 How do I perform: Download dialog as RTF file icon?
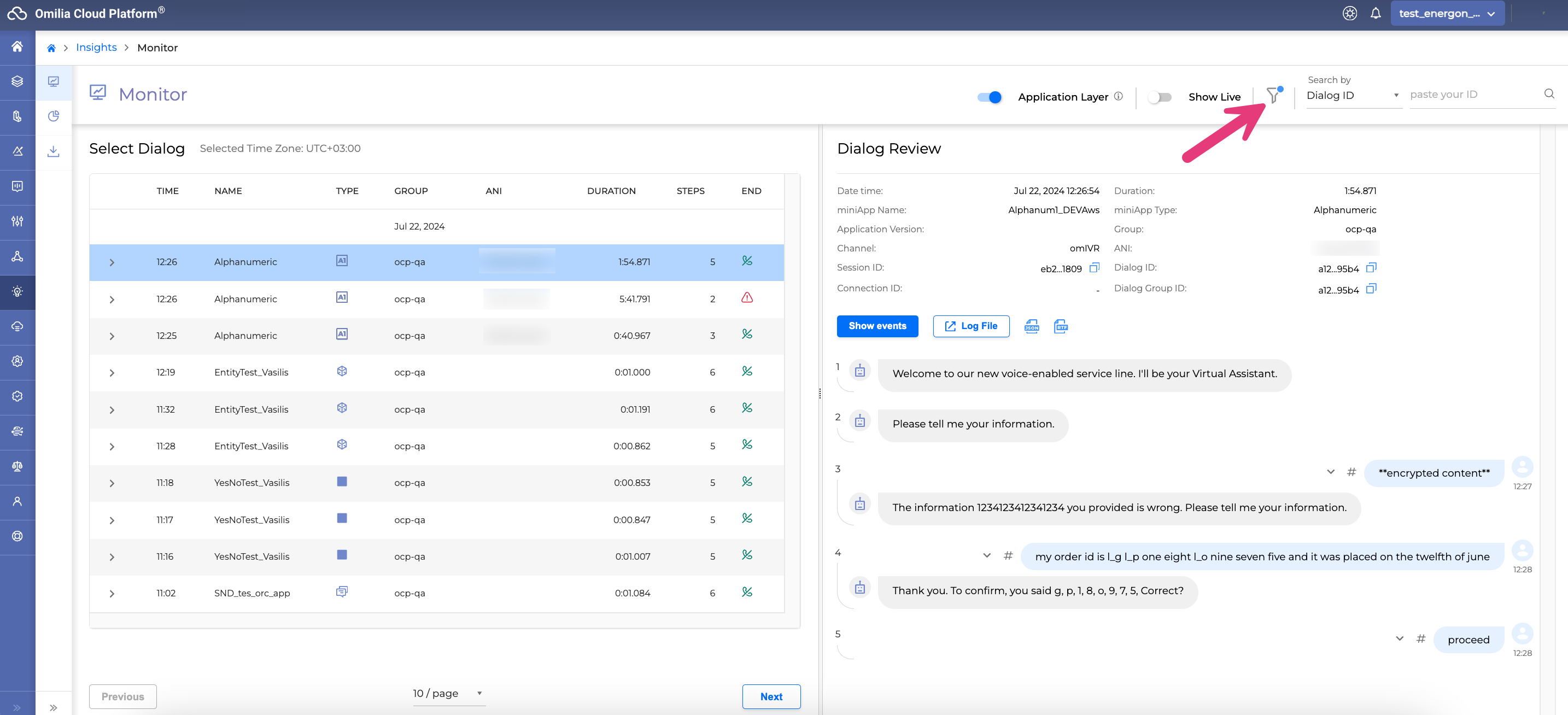coord(1060,326)
